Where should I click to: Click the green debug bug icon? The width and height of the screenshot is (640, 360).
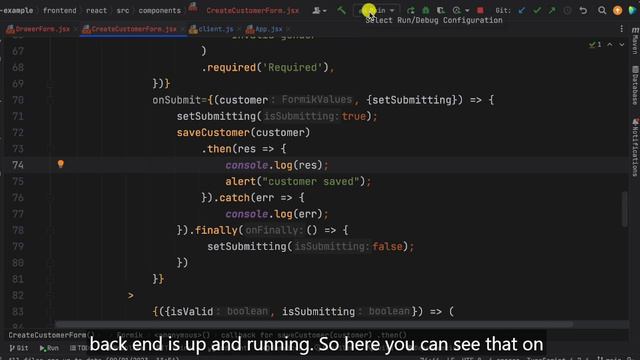425,10
